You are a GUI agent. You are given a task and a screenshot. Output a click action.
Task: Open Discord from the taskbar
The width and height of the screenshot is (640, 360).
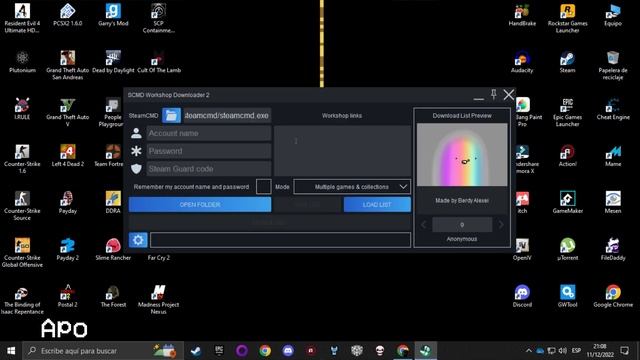tap(288, 351)
